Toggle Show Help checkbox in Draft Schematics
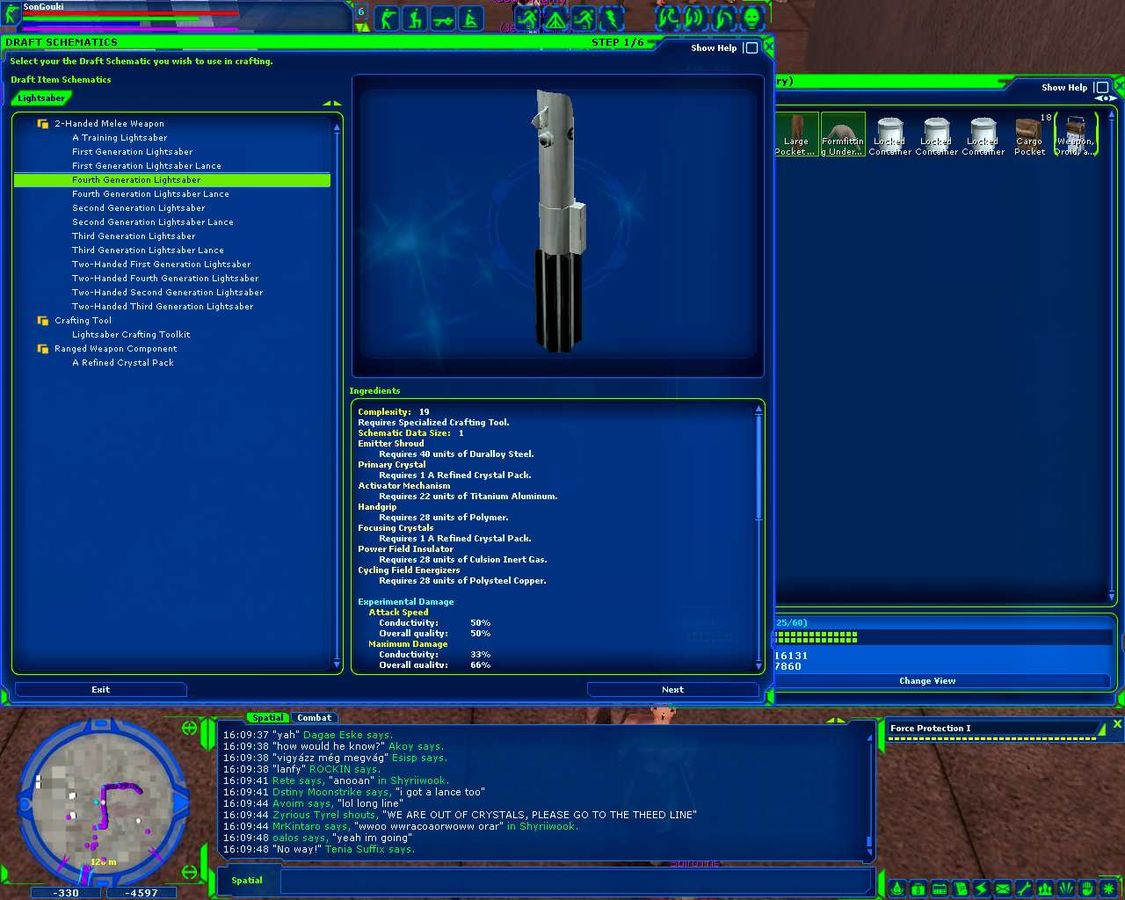 pos(751,48)
